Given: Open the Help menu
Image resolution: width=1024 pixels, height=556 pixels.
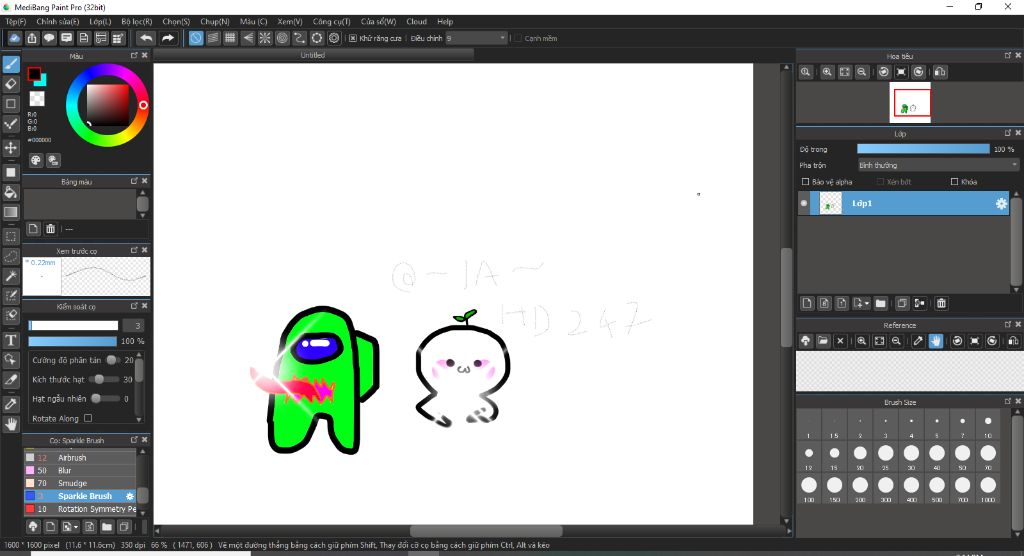Looking at the screenshot, I should [x=445, y=22].
